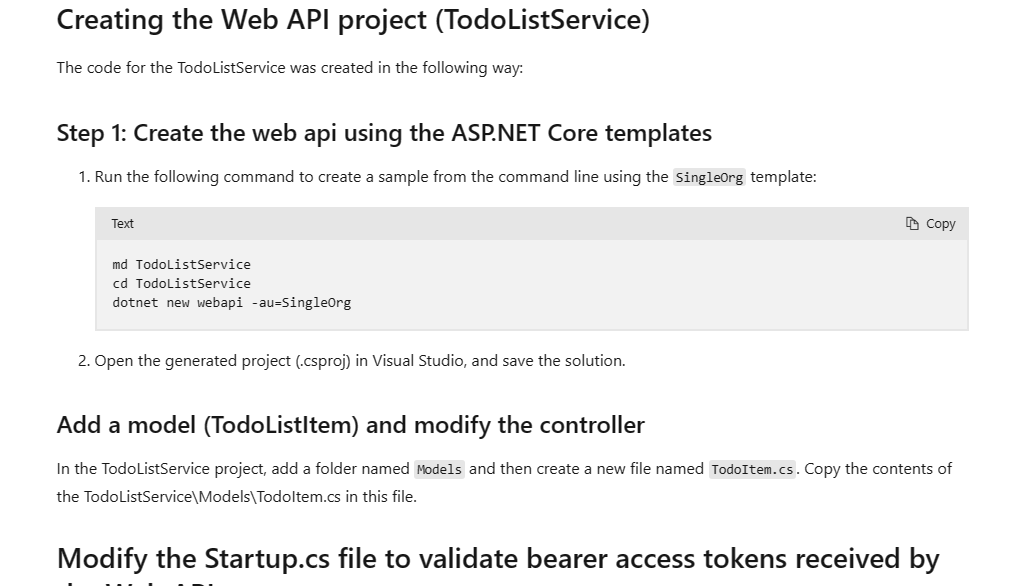Click the dotnet new webapi command line
Screen dimensions: 1014x586
[x=232, y=302]
